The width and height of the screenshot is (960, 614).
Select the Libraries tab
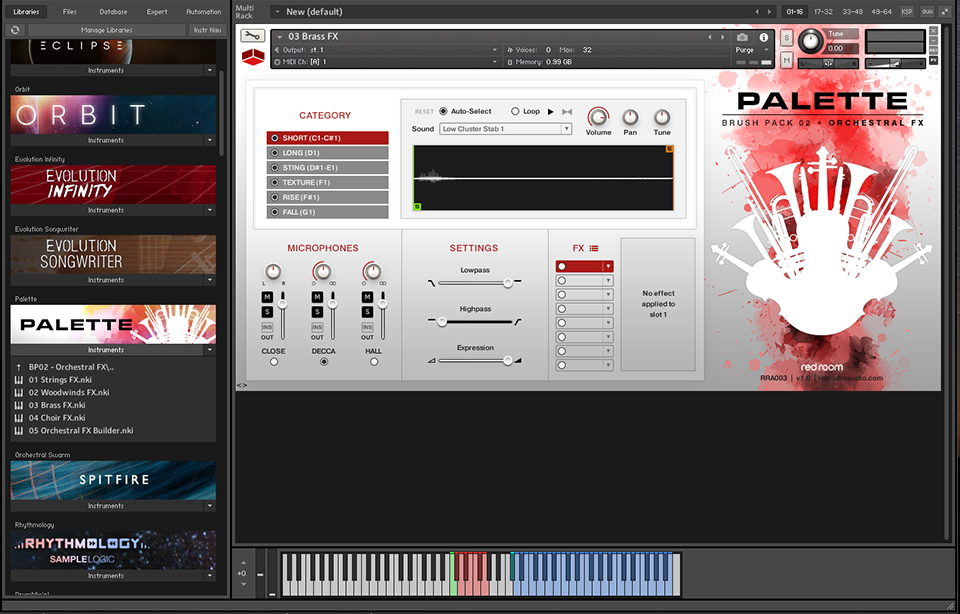tap(26, 12)
